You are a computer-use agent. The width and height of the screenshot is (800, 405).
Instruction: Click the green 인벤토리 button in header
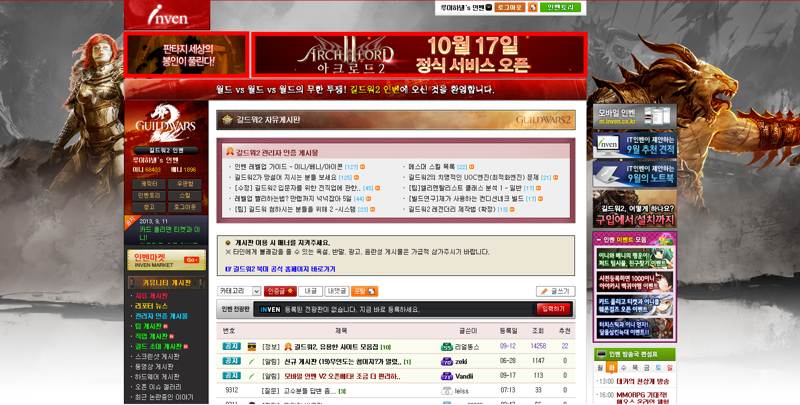point(560,7)
